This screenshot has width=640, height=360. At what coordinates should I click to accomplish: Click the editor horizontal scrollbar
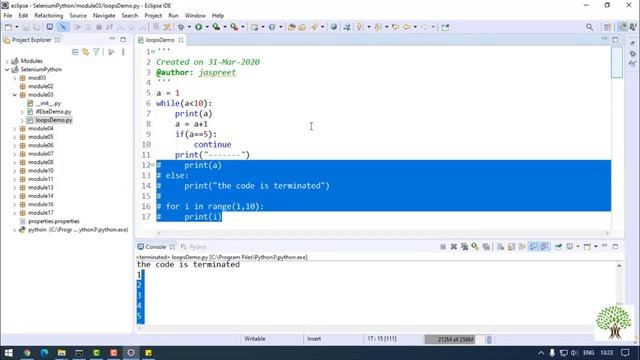(x=383, y=233)
